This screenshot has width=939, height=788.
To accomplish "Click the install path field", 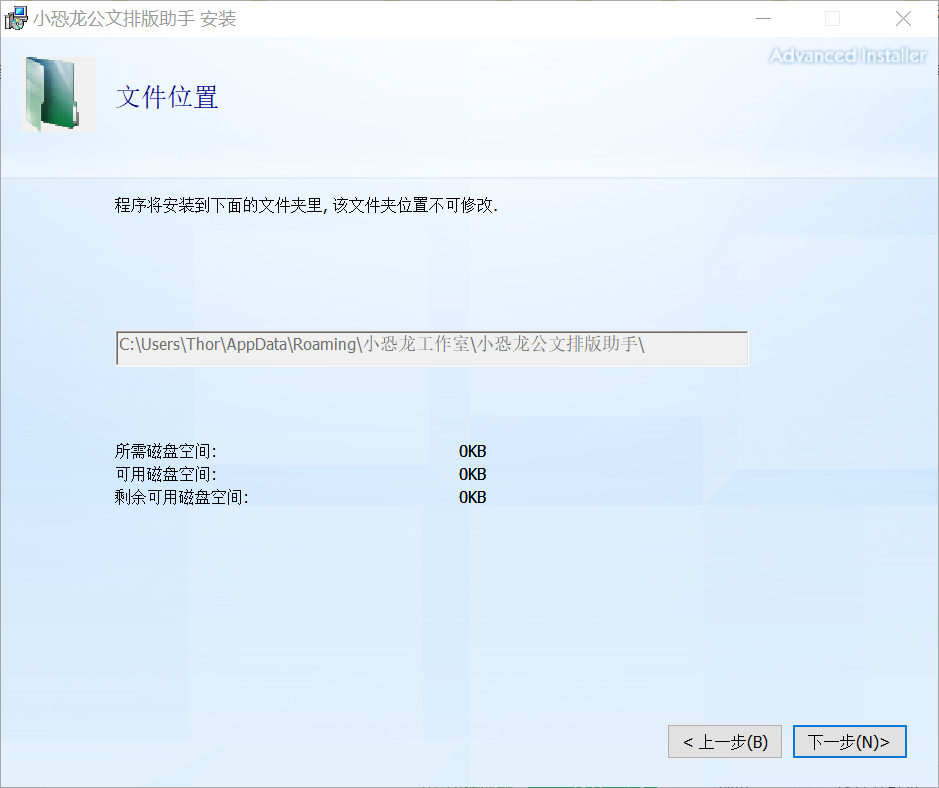I will (x=432, y=348).
